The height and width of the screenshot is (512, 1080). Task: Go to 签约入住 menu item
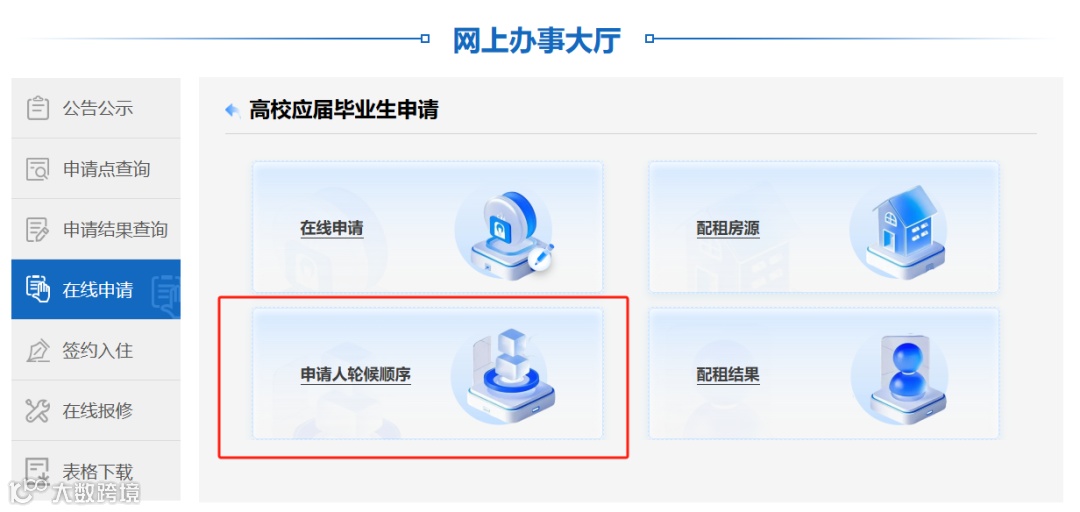[x=96, y=351]
